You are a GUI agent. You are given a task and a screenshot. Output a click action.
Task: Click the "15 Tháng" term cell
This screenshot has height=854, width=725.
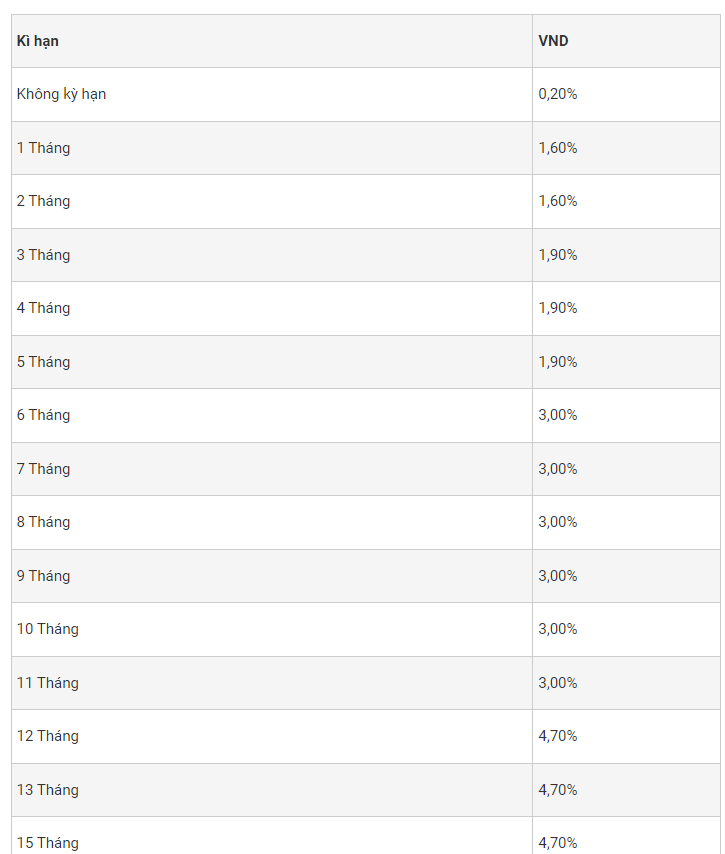47,843
